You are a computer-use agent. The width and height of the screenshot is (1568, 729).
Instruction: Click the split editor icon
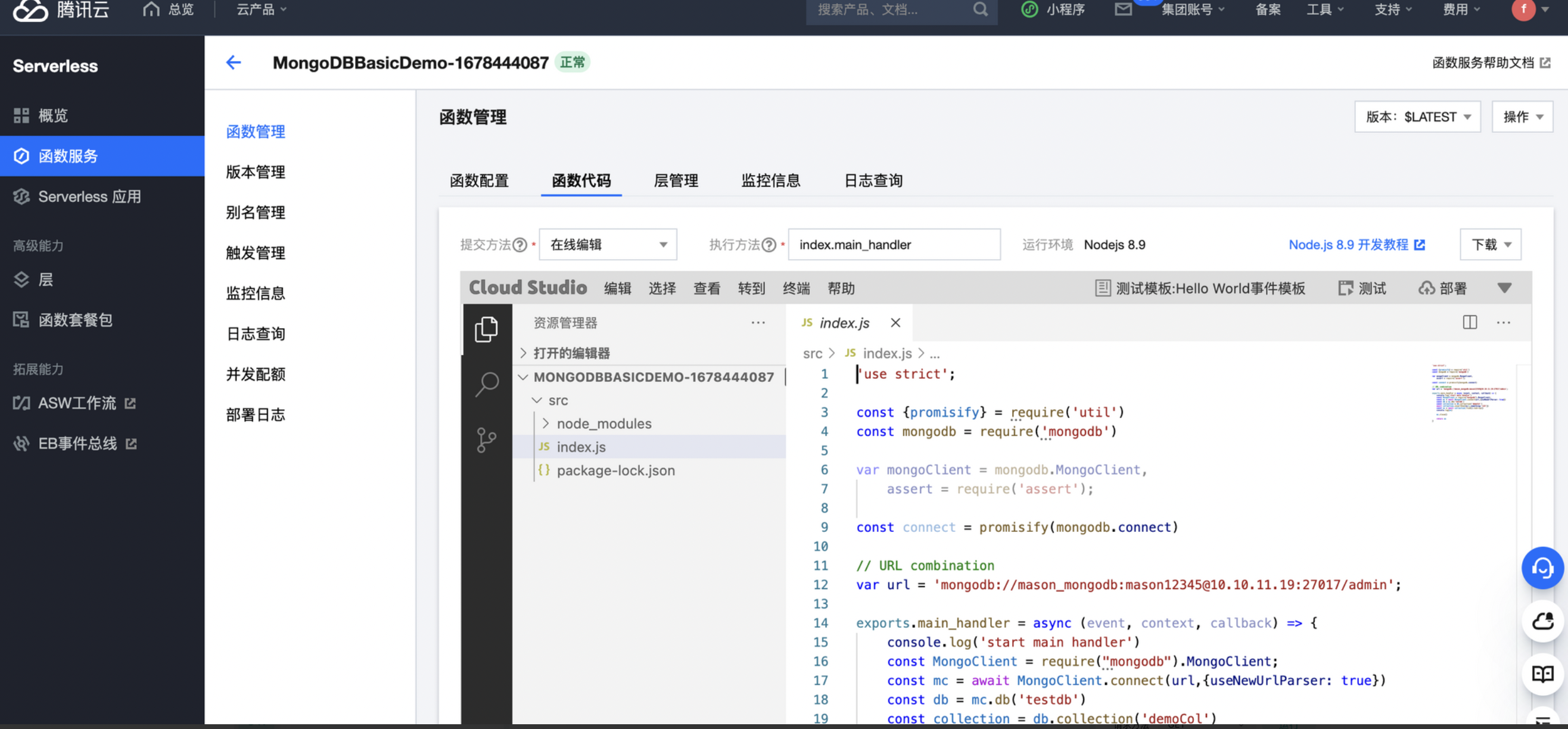pos(1469,323)
